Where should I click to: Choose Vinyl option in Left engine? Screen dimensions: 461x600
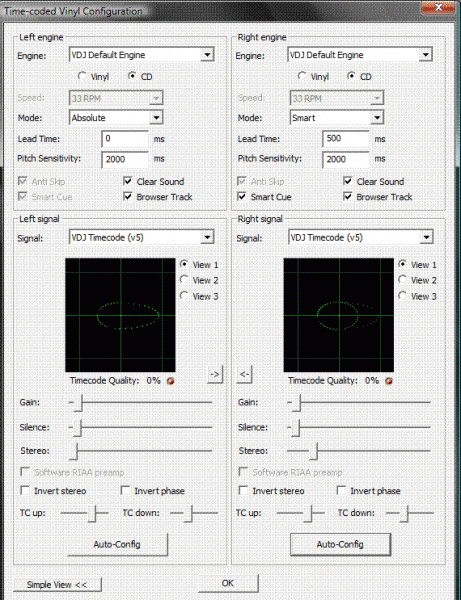point(82,76)
